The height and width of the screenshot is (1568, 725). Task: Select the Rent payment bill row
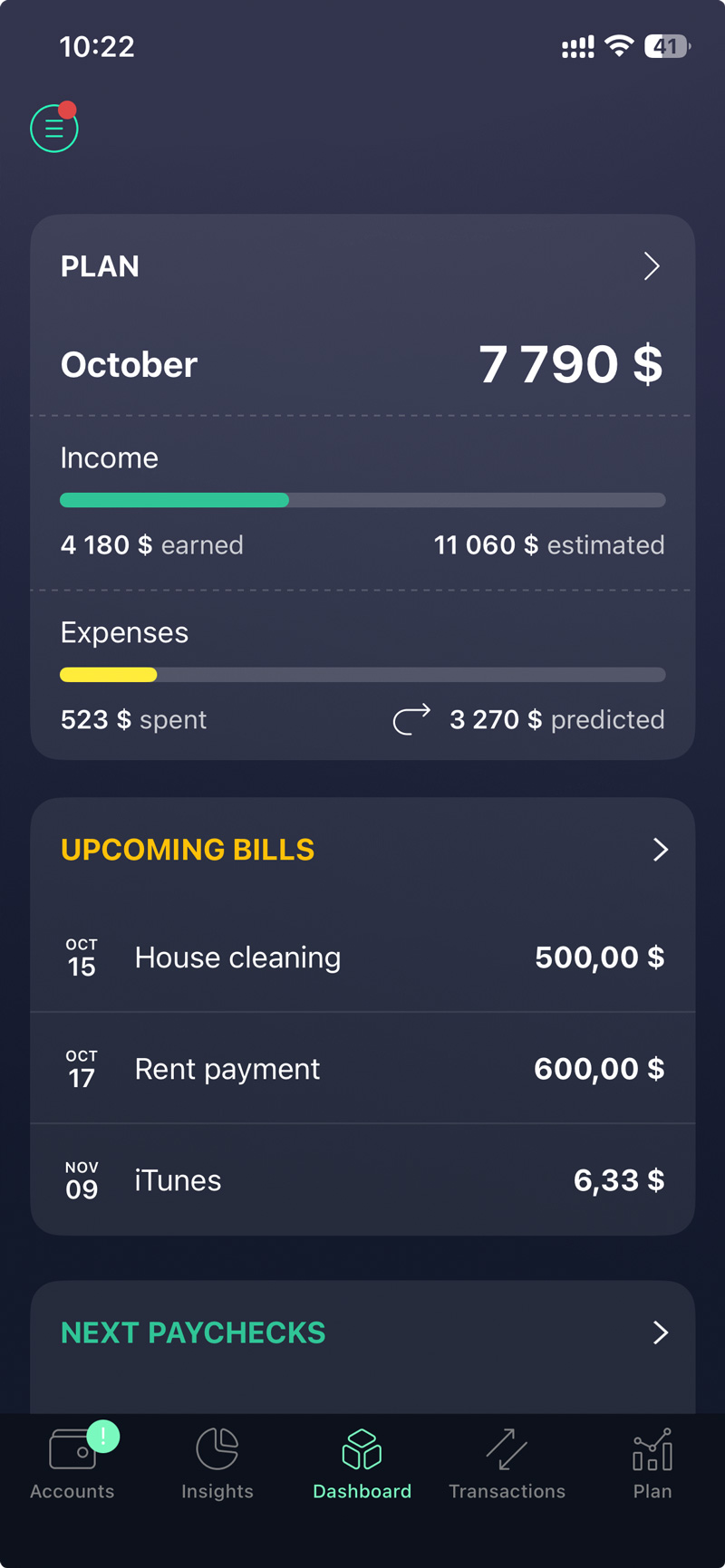(362, 1069)
